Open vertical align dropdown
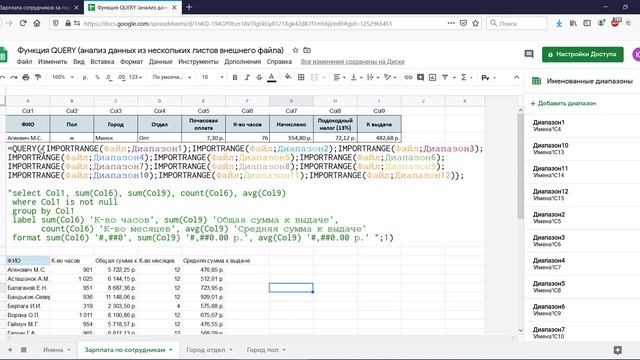Screen dimensions: 640x360 [x=356, y=77]
